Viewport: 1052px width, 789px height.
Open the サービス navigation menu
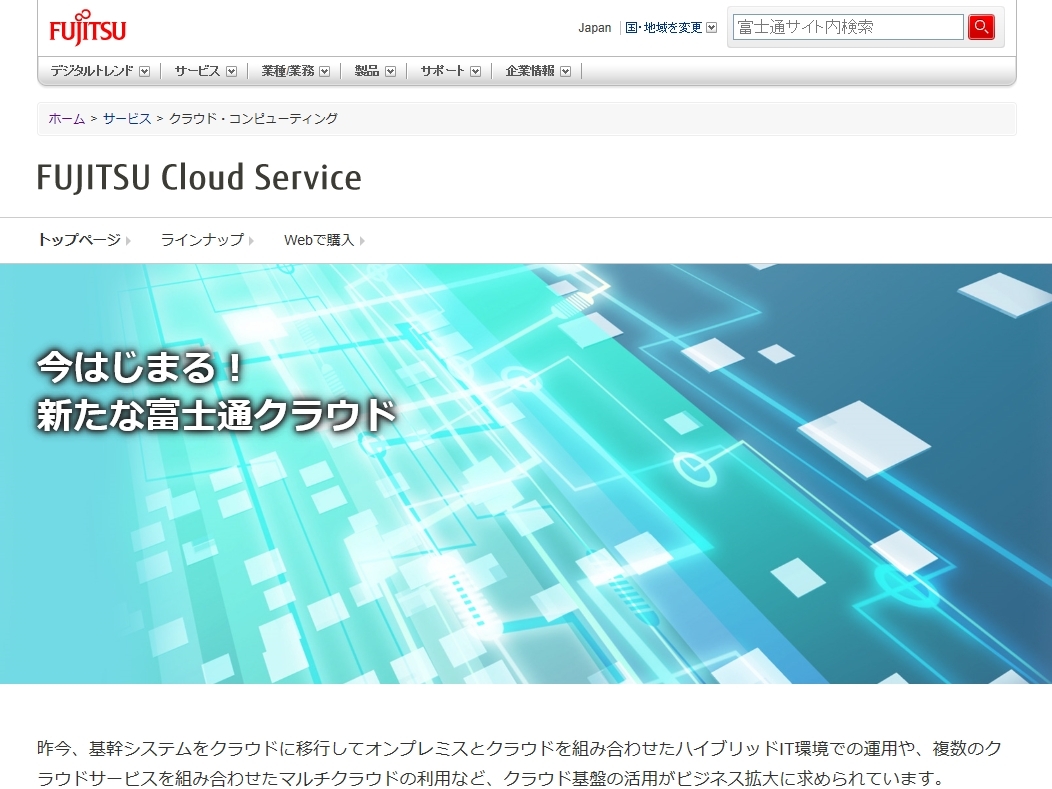click(x=197, y=71)
